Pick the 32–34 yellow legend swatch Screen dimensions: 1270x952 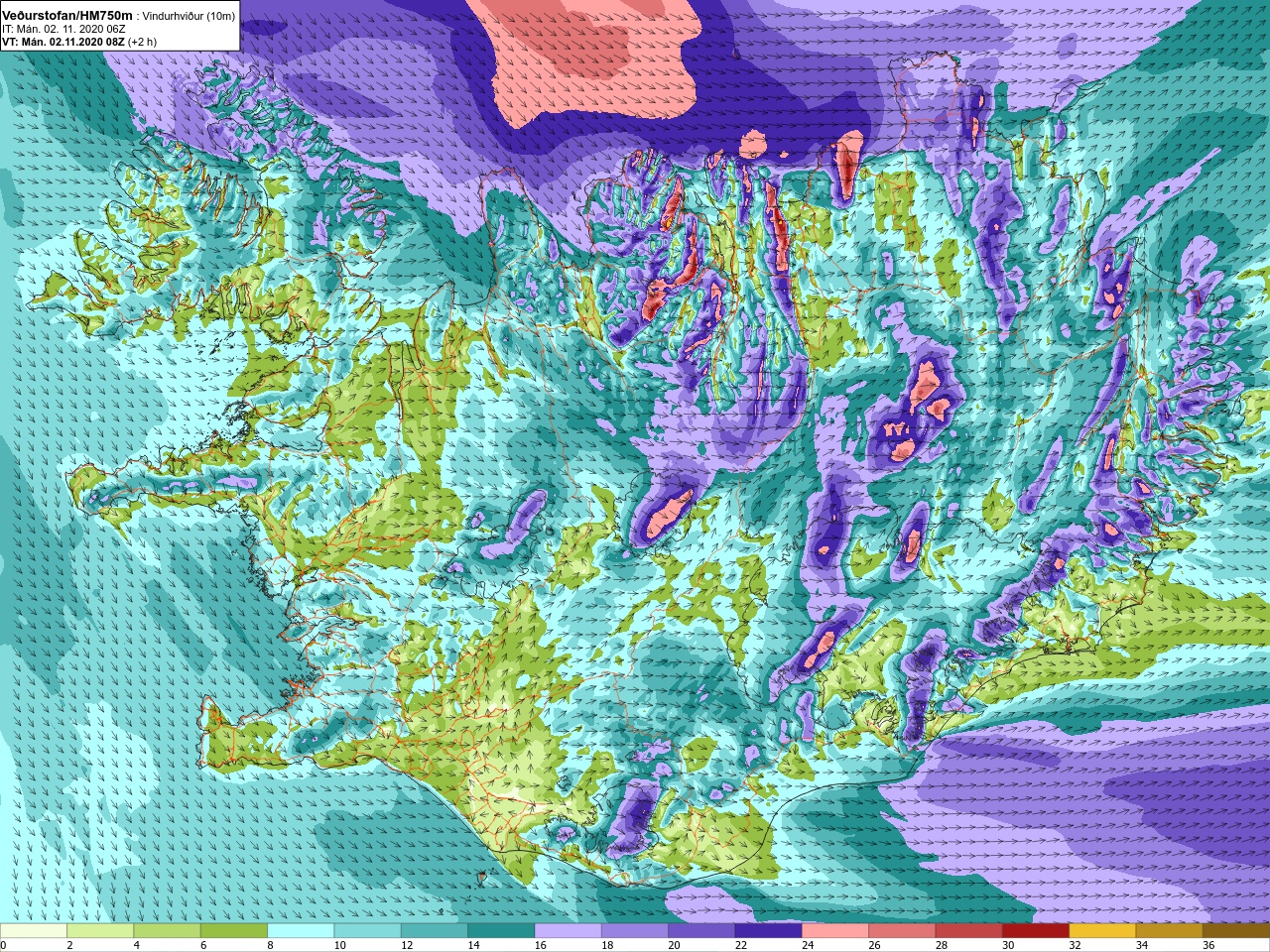(1102, 931)
